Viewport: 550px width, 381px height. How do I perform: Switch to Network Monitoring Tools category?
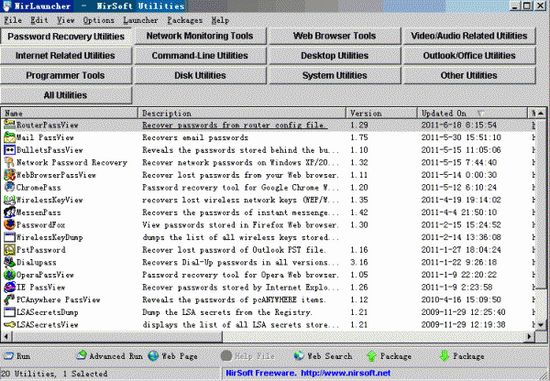click(200, 36)
